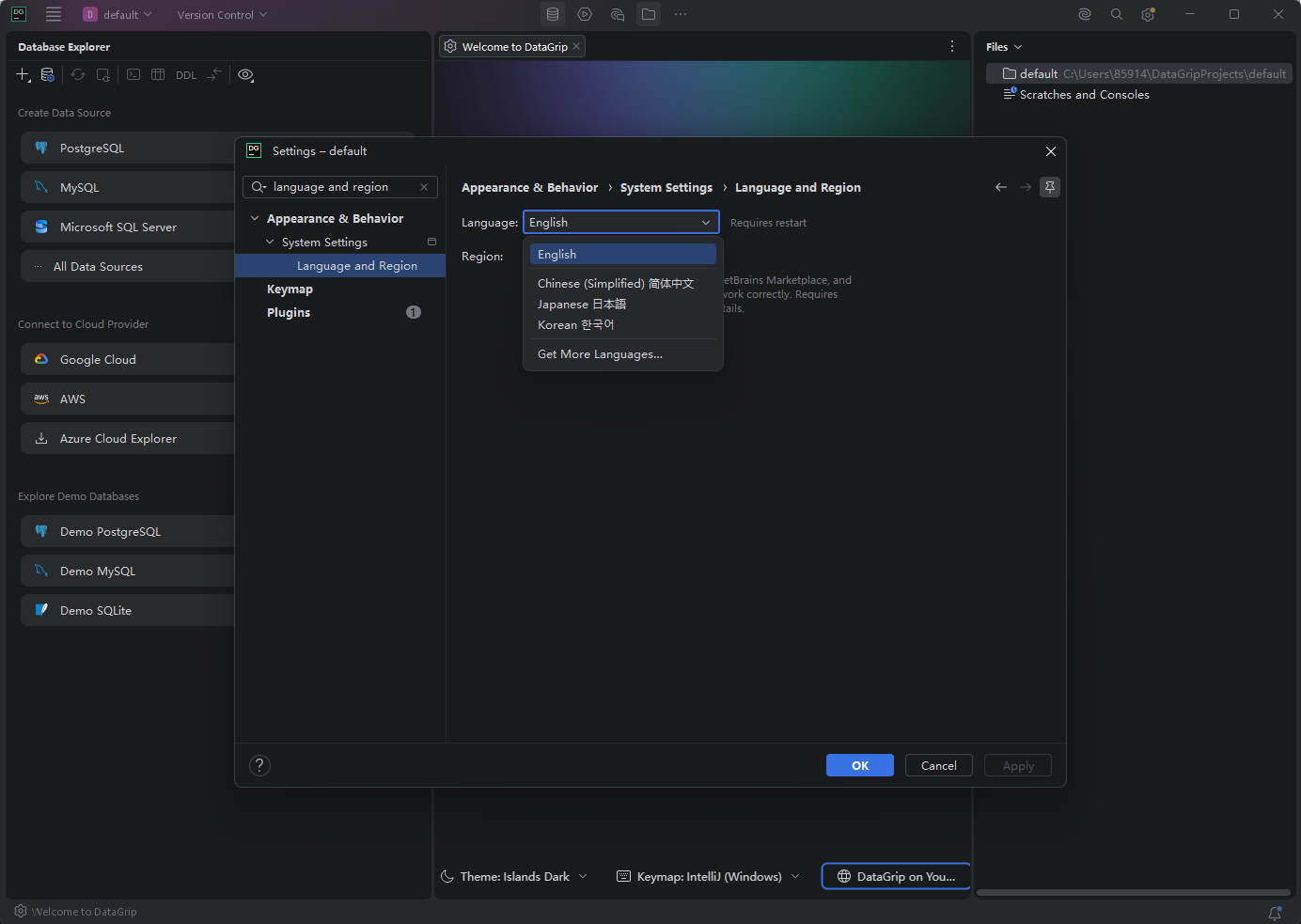The image size is (1301, 924).
Task: Click the help question mark in Settings
Action: click(259, 765)
